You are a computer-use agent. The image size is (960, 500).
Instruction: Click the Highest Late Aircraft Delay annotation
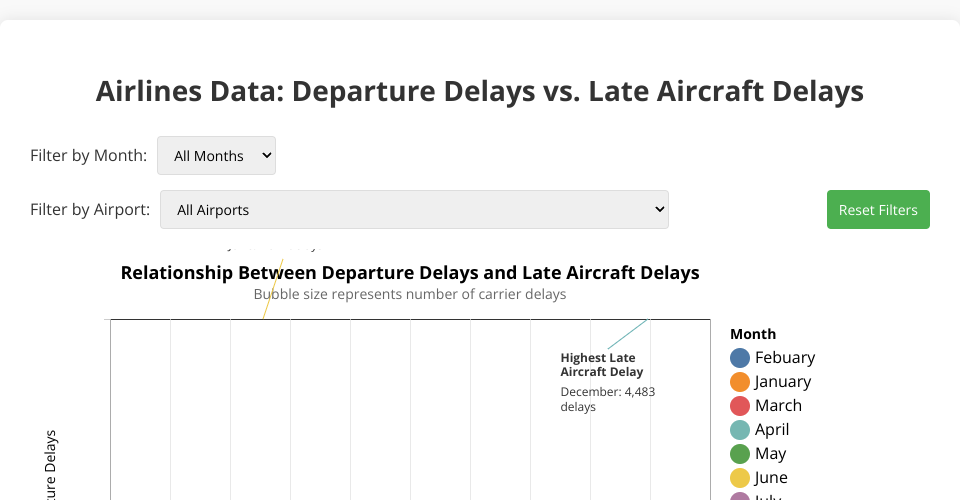tap(601, 365)
